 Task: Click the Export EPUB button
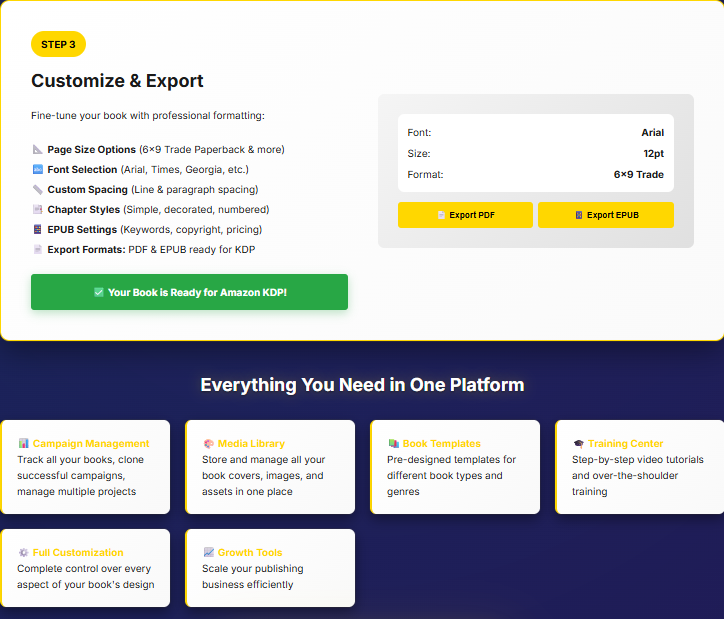pos(606,215)
